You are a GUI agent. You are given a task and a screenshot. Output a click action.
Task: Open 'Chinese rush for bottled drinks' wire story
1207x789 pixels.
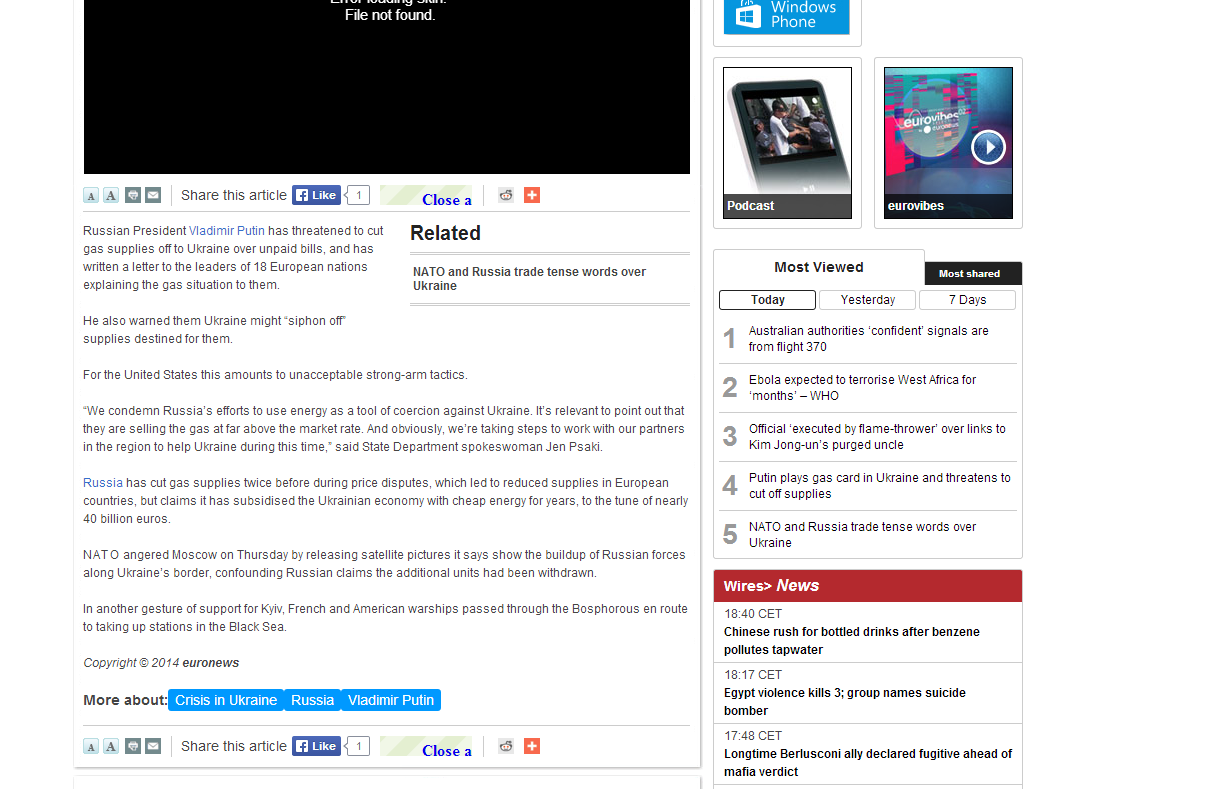pyautogui.click(x=852, y=641)
